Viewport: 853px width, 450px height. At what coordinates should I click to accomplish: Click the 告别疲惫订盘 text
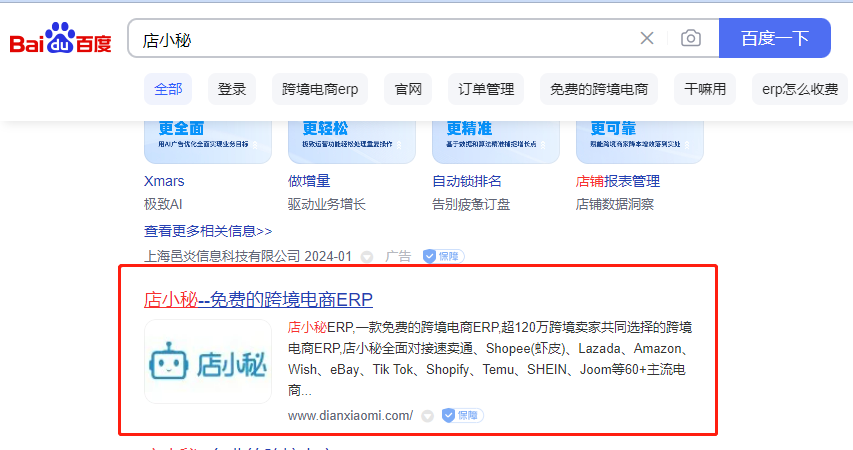tap(471, 205)
